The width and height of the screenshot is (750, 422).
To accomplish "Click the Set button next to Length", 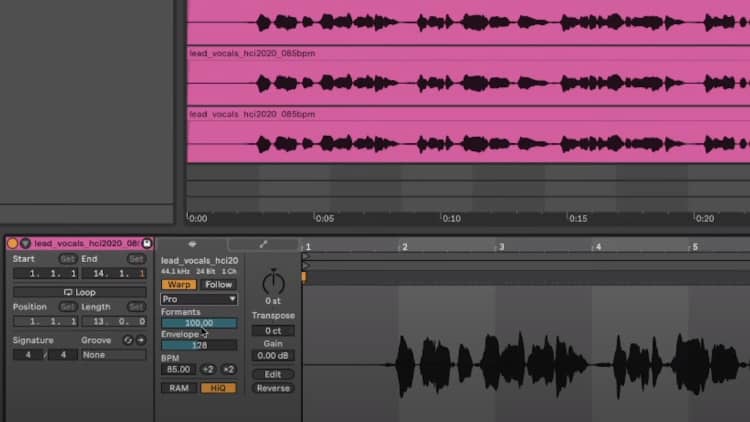I will [136, 307].
